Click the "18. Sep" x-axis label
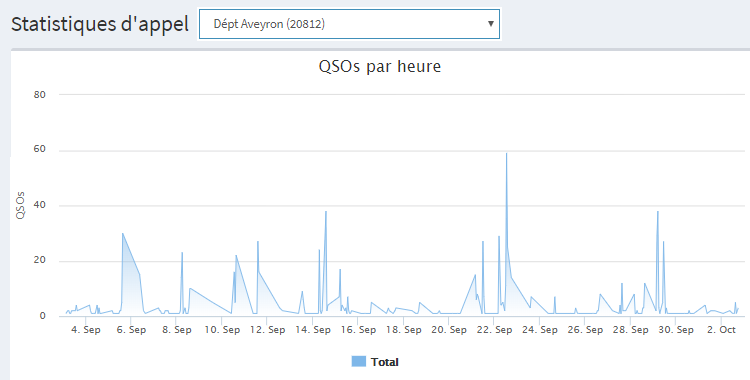750x380 pixels. [x=404, y=330]
